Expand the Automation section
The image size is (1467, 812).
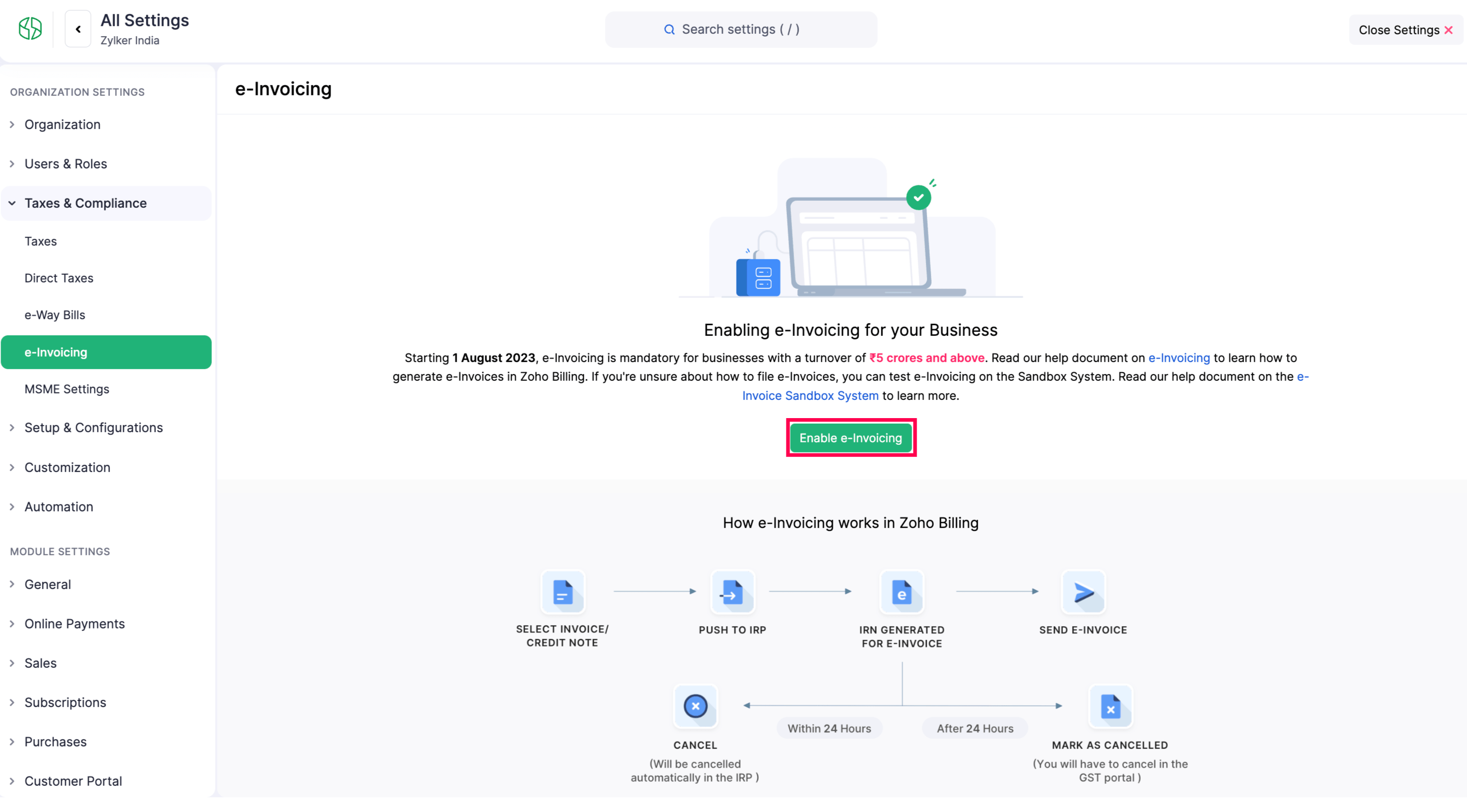106,507
